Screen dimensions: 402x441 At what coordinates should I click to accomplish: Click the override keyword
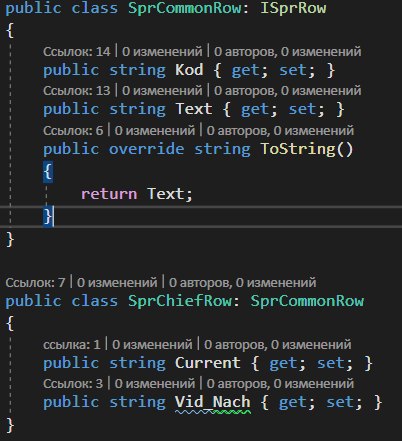tap(147, 149)
